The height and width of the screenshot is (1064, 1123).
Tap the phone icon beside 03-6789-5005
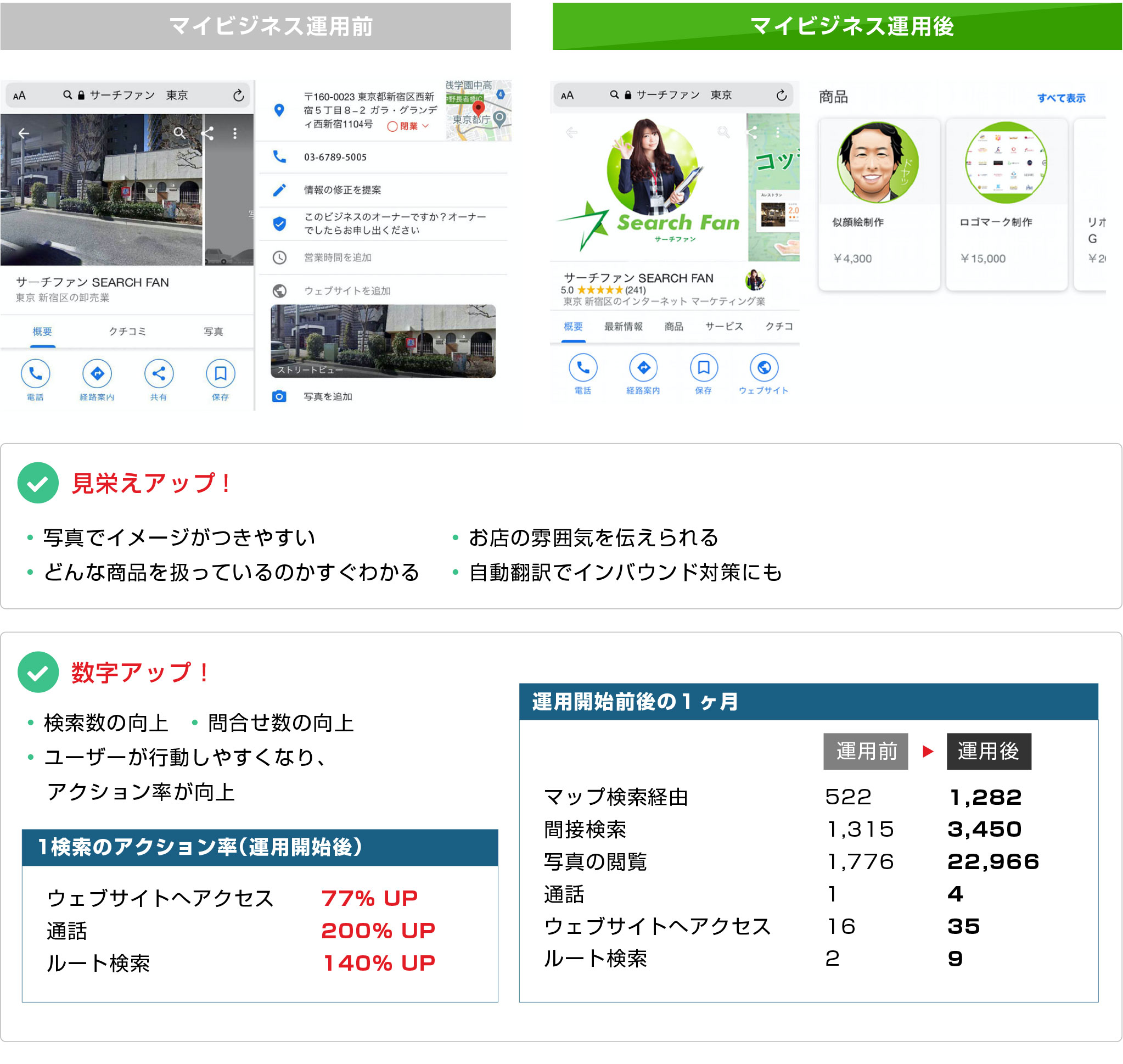point(279,156)
